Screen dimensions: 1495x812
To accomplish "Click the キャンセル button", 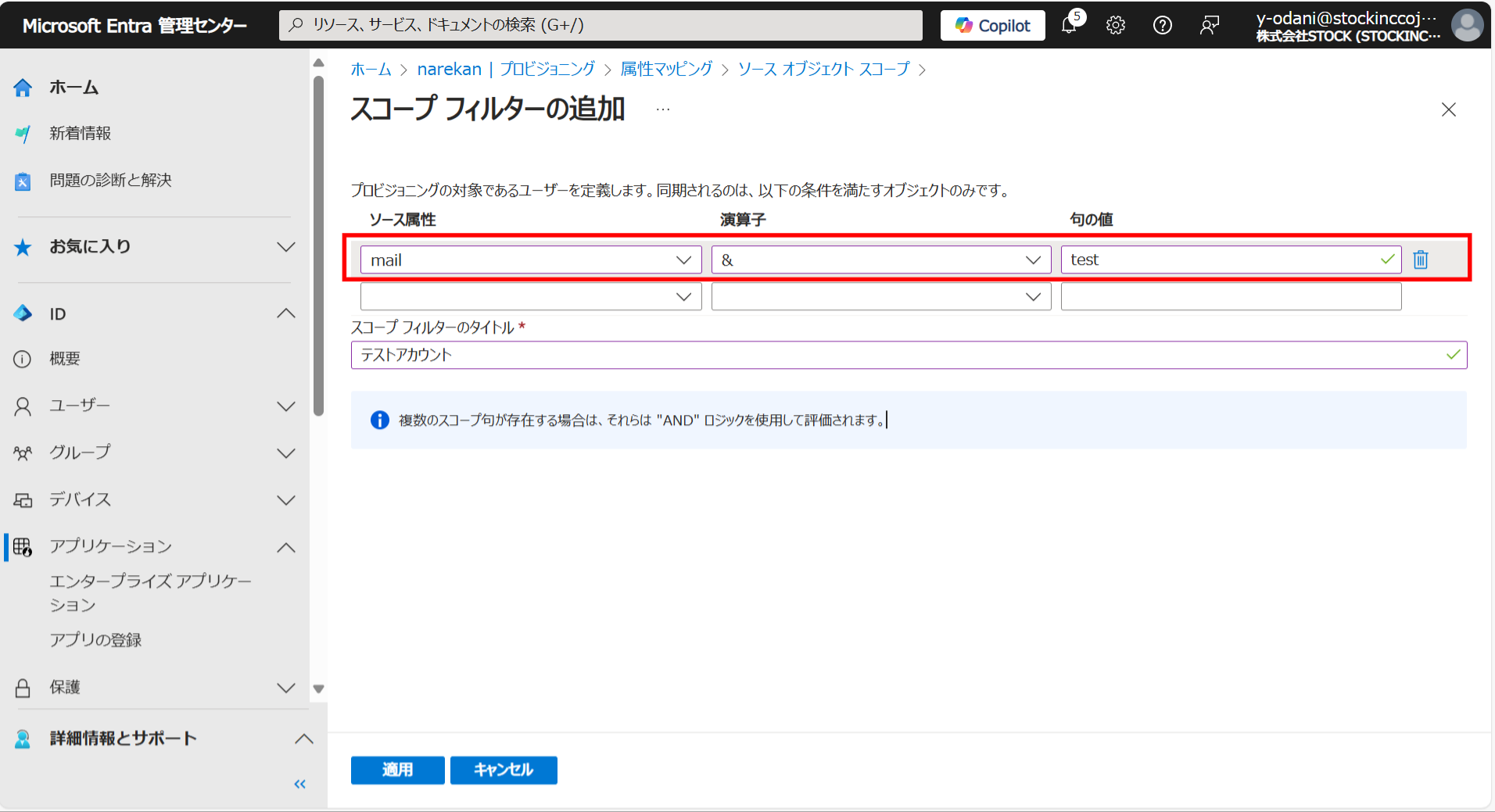I will 504,770.
